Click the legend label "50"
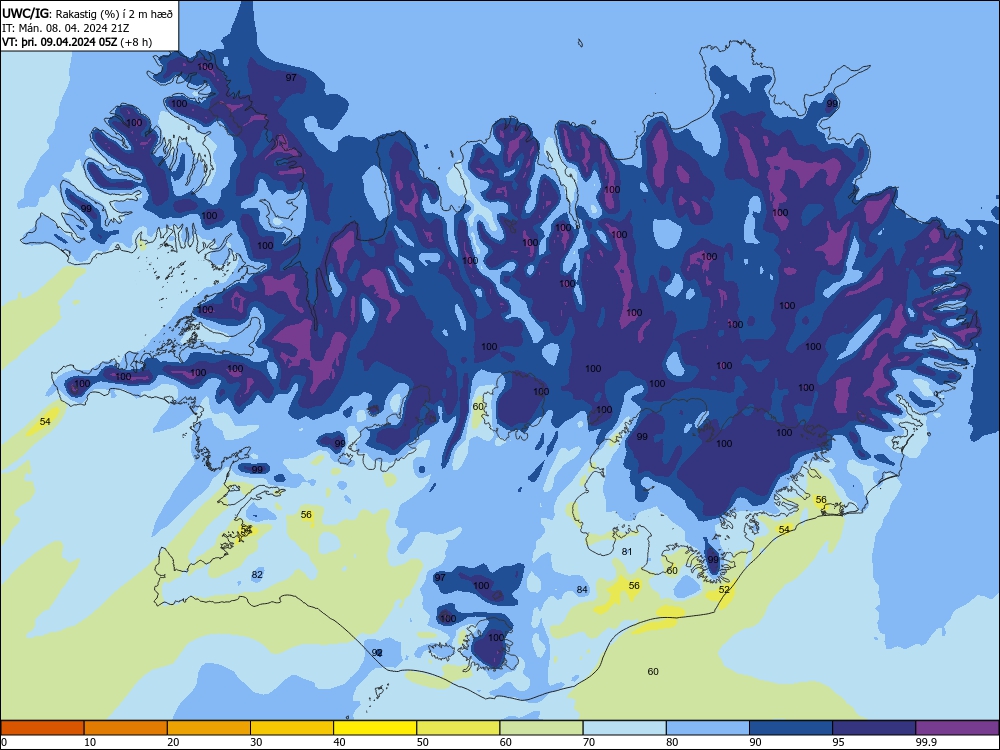 [423, 742]
